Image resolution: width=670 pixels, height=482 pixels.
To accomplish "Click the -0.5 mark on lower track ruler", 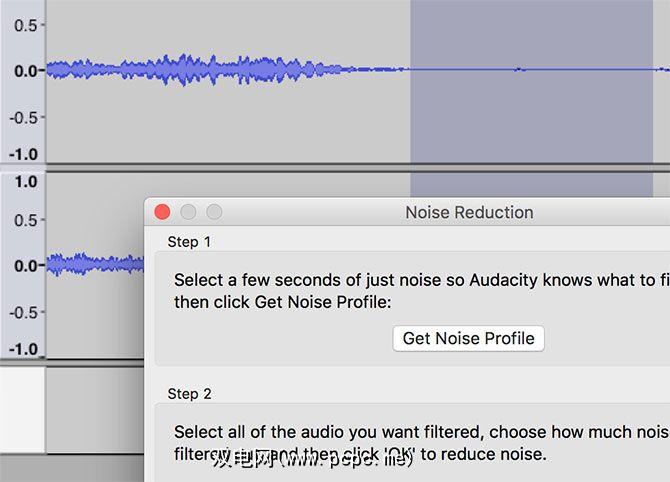I will click(24, 312).
